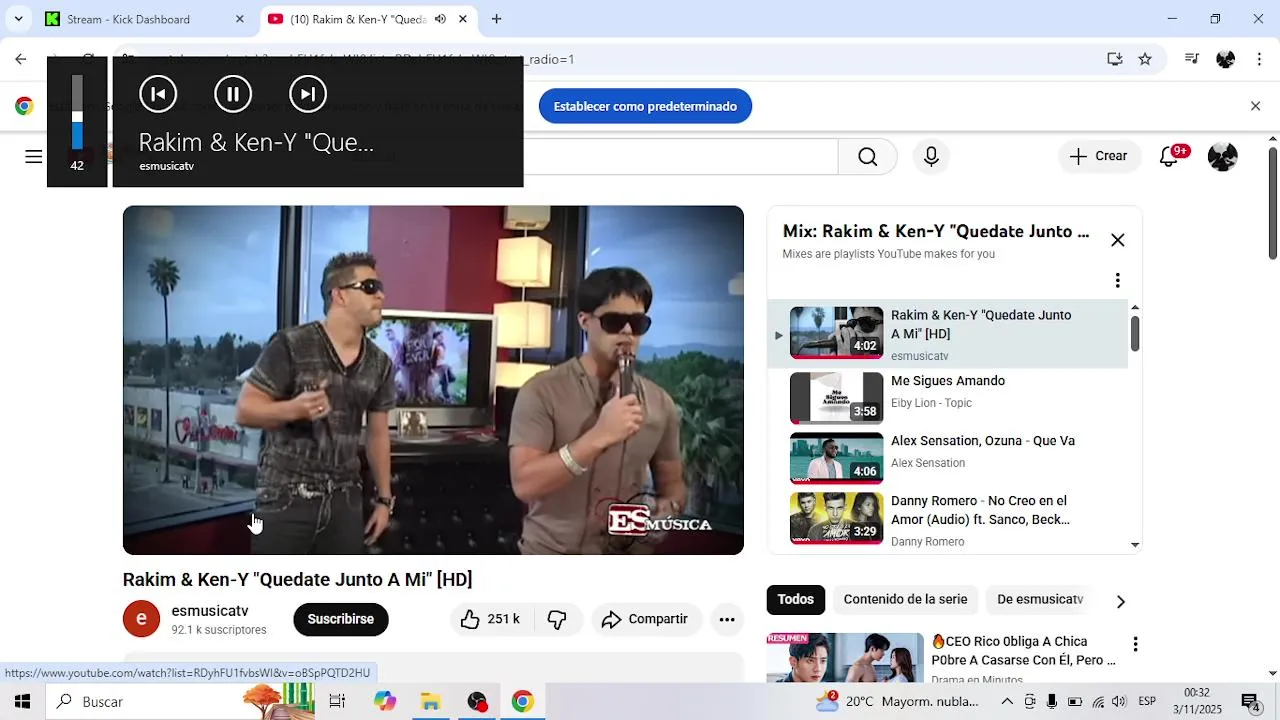Screen dimensions: 1280x720
Task: Dislike the video
Action: [557, 619]
